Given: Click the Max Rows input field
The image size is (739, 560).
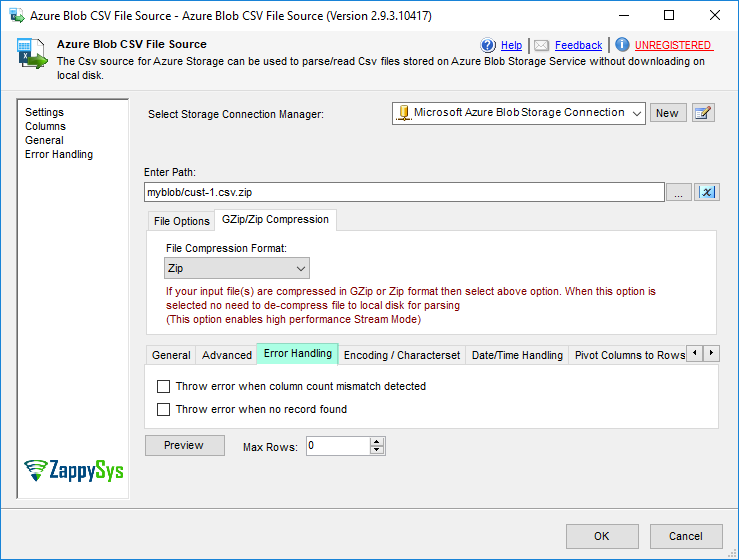Looking at the screenshot, I should pos(338,446).
